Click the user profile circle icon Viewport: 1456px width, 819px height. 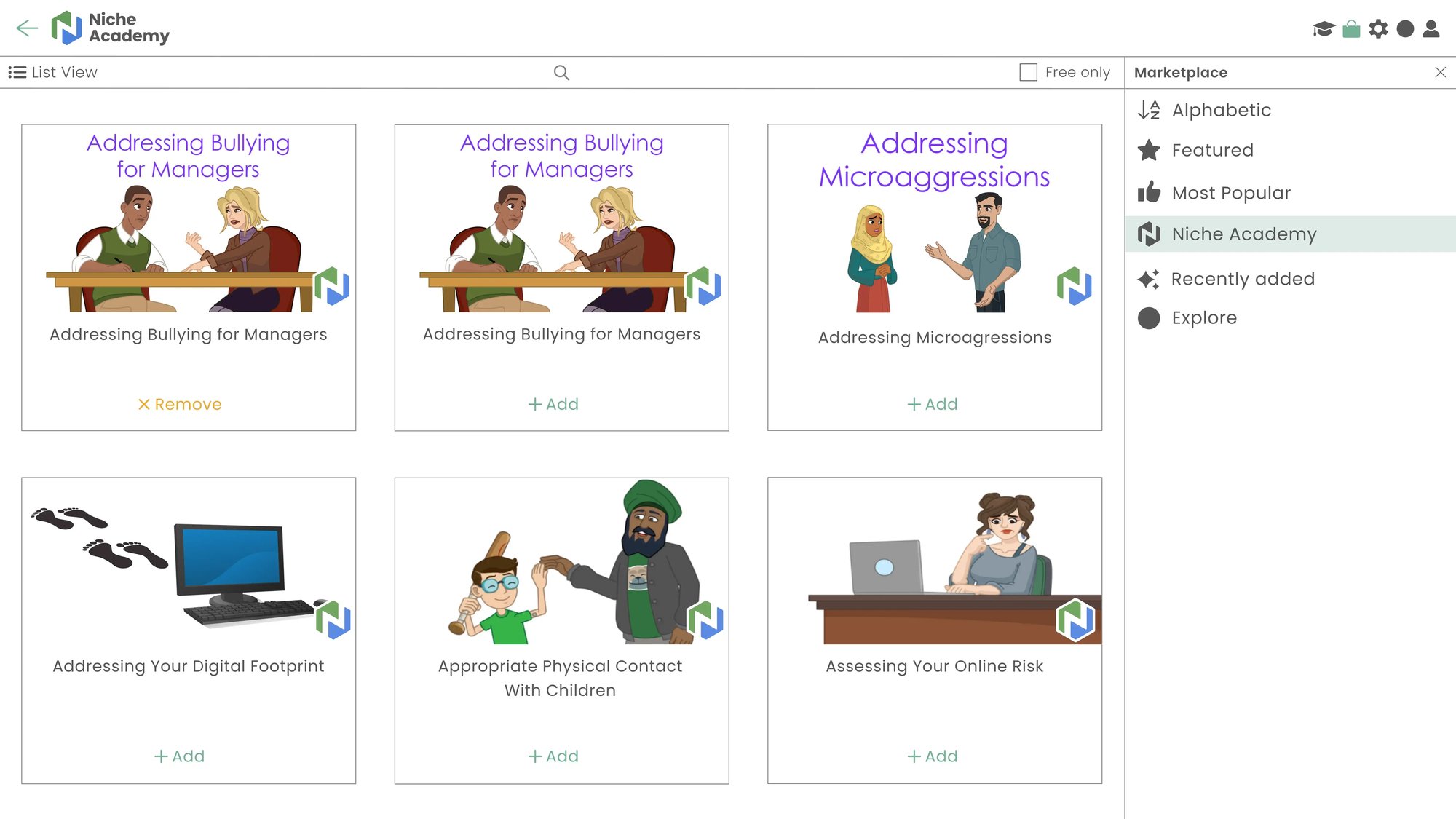click(1406, 27)
